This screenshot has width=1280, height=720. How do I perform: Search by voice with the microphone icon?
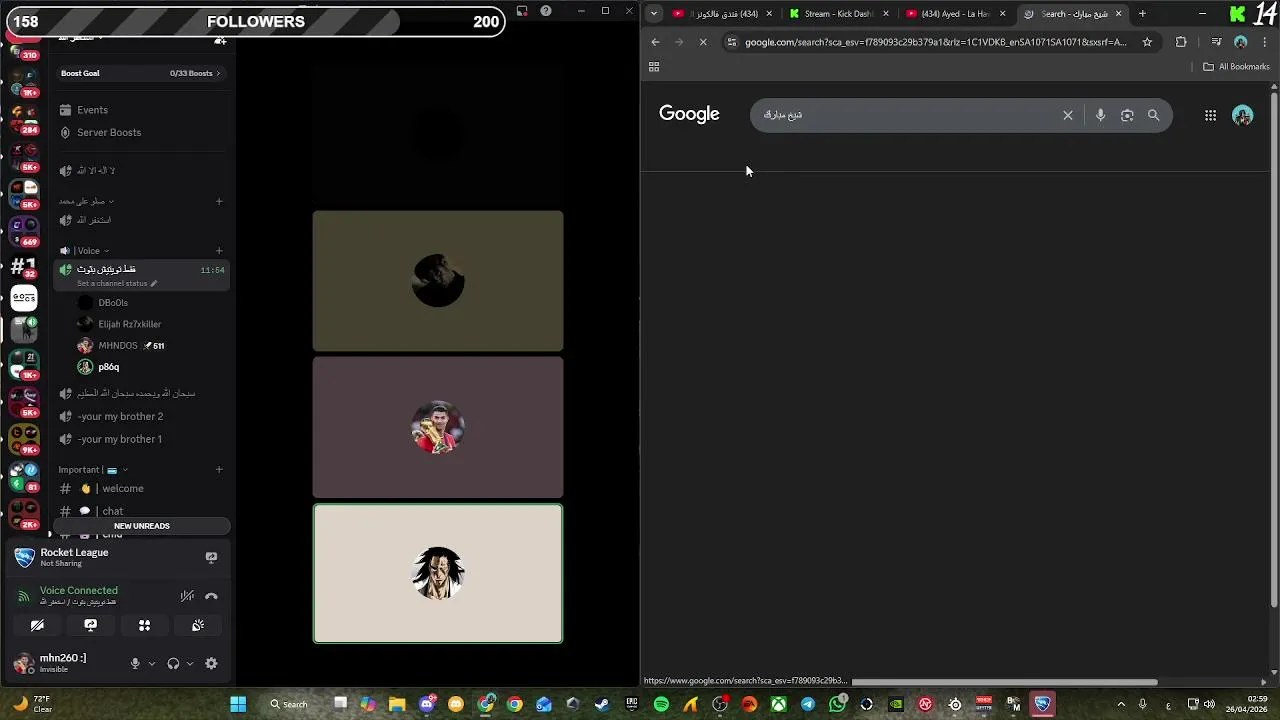[x=1100, y=115]
